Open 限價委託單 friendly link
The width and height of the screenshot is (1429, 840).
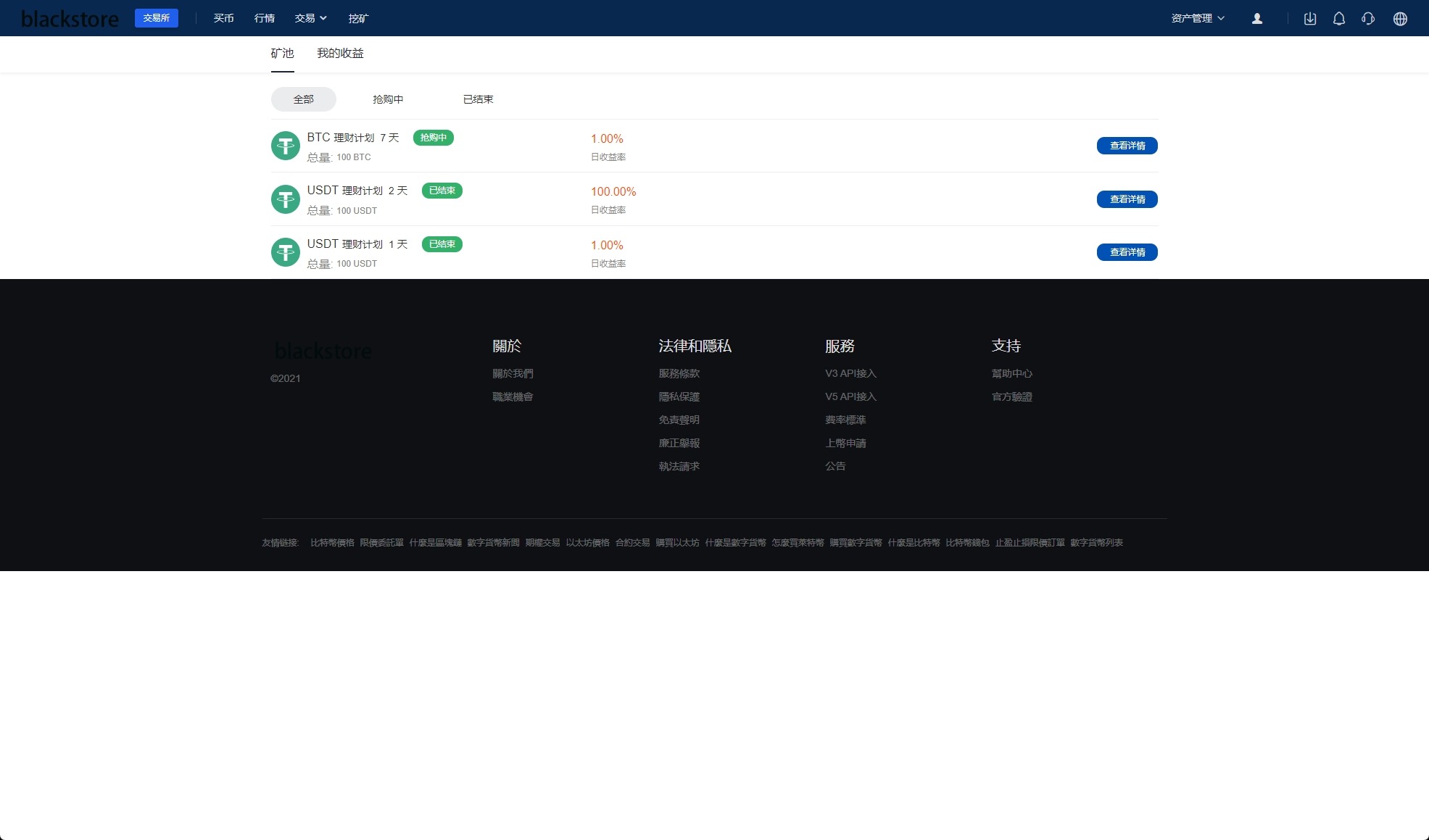coord(382,543)
